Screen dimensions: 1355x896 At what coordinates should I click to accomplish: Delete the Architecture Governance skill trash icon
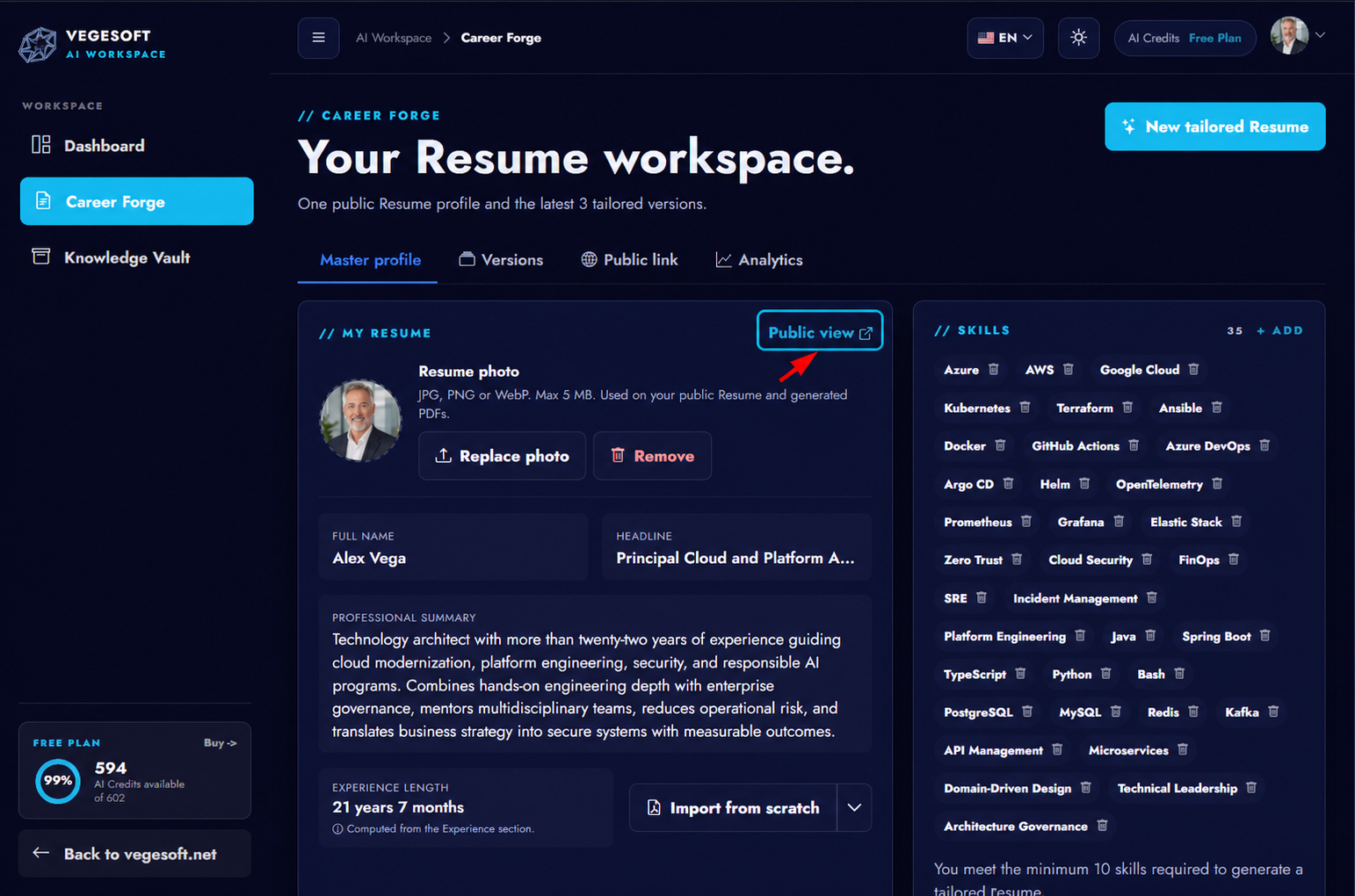coord(1102,826)
